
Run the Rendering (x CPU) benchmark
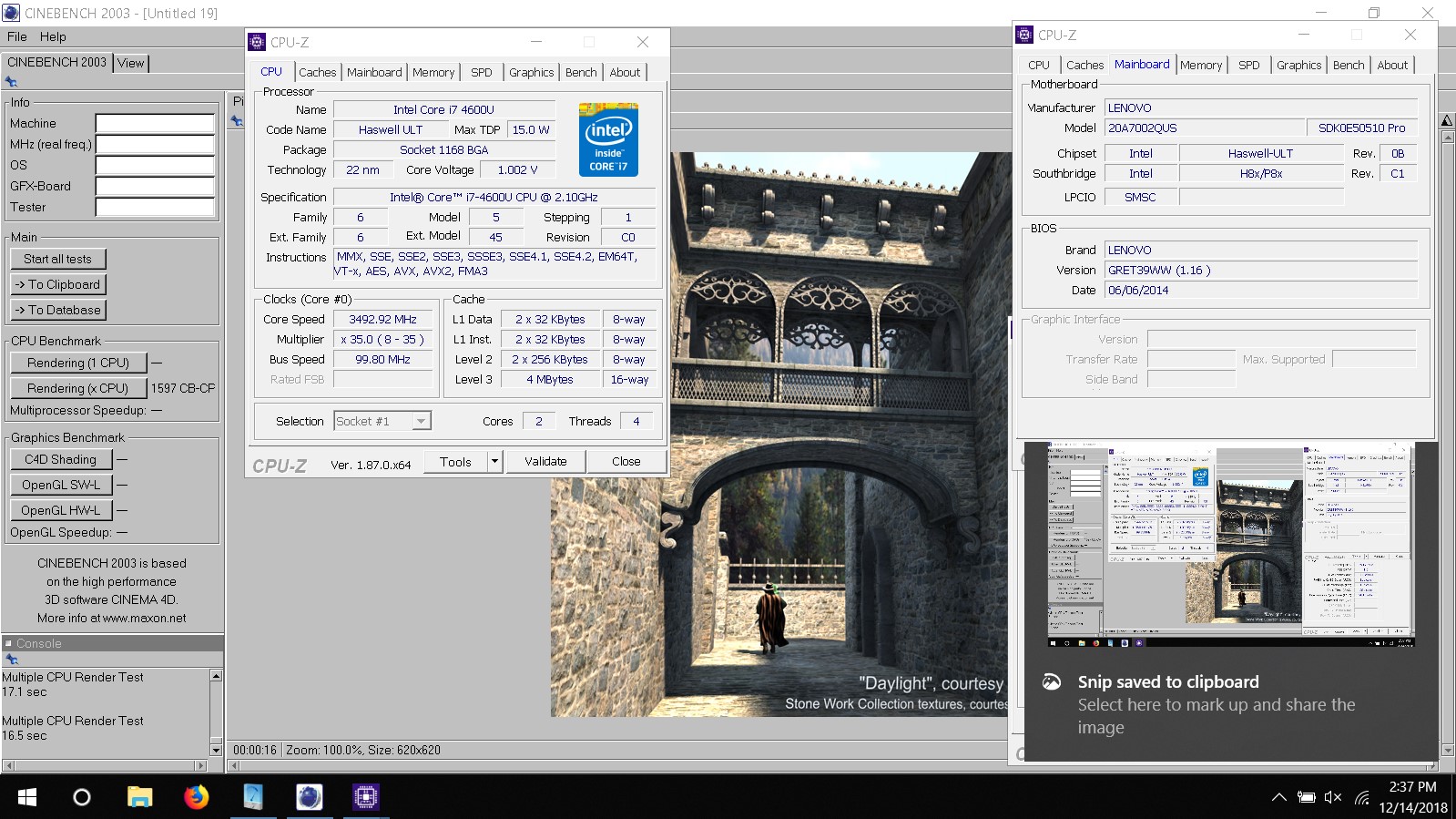[x=78, y=388]
